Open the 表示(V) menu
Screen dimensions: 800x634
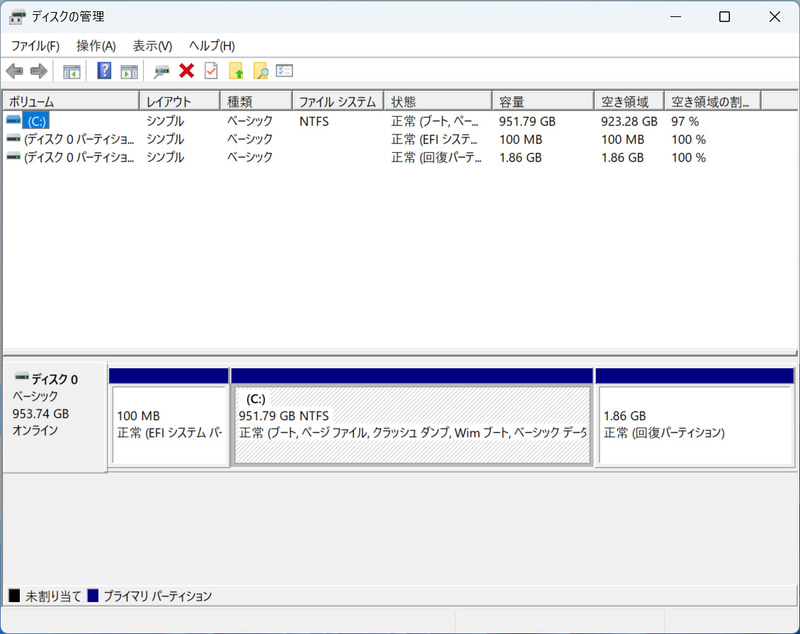[152, 46]
